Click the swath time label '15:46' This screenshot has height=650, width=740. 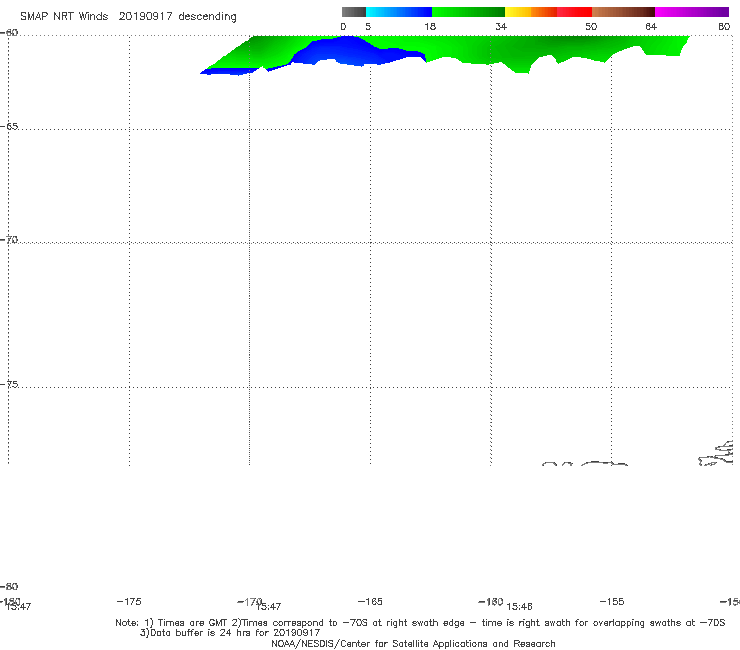(519, 607)
